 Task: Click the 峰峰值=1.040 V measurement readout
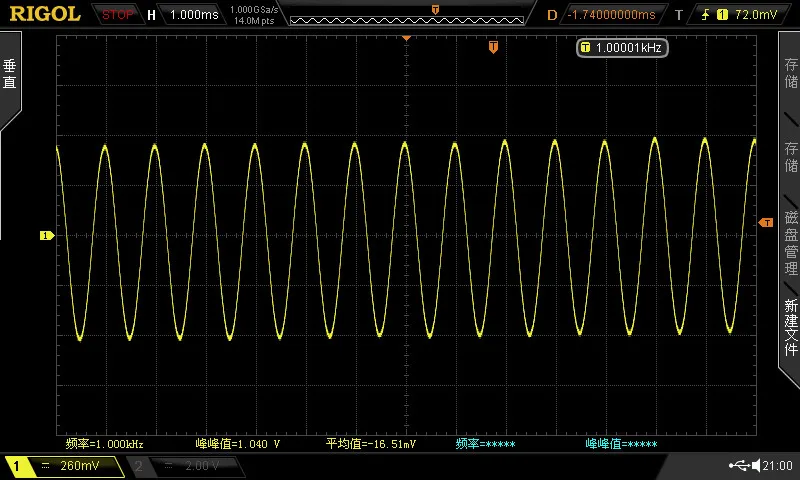(x=238, y=444)
